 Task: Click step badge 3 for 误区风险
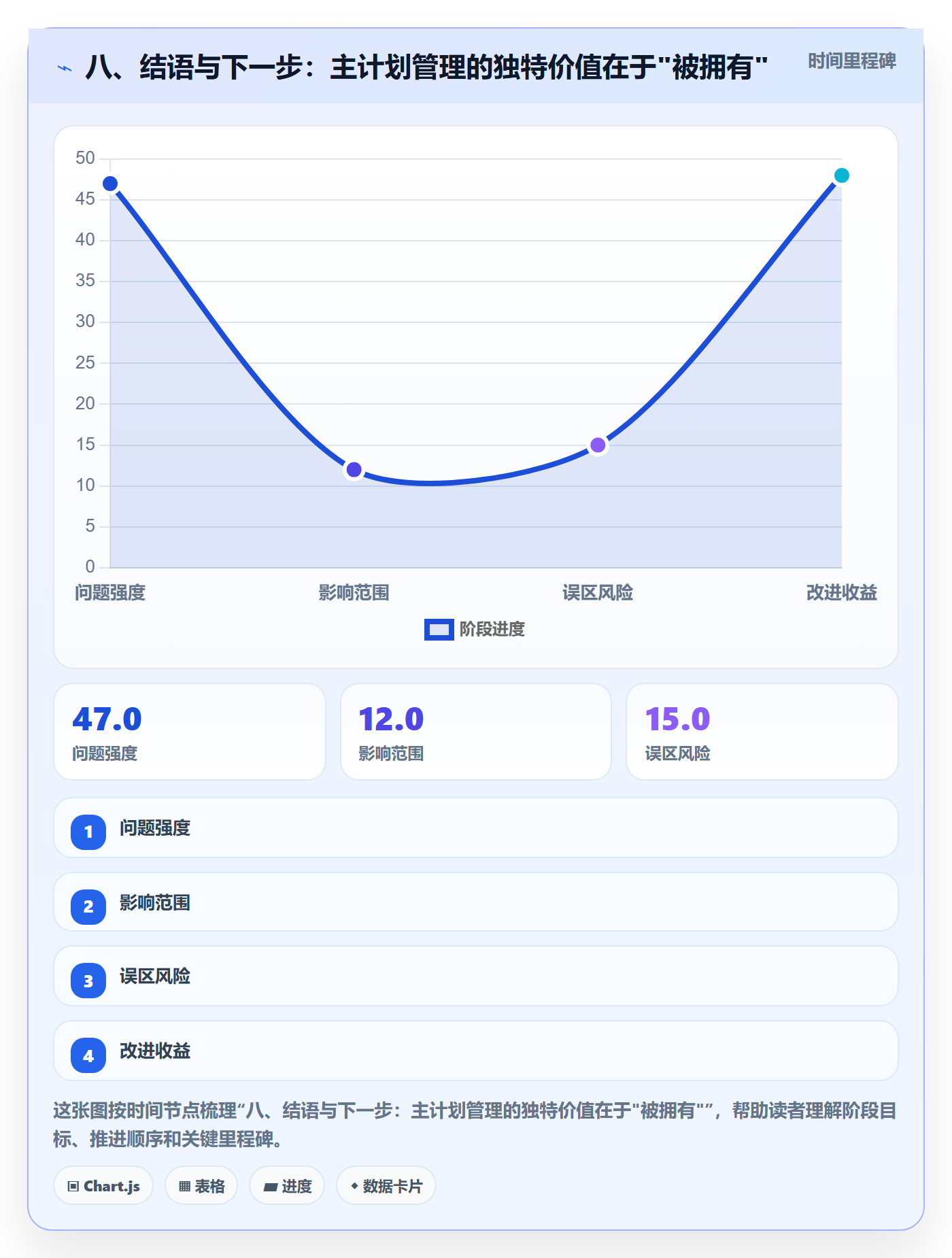coord(88,981)
